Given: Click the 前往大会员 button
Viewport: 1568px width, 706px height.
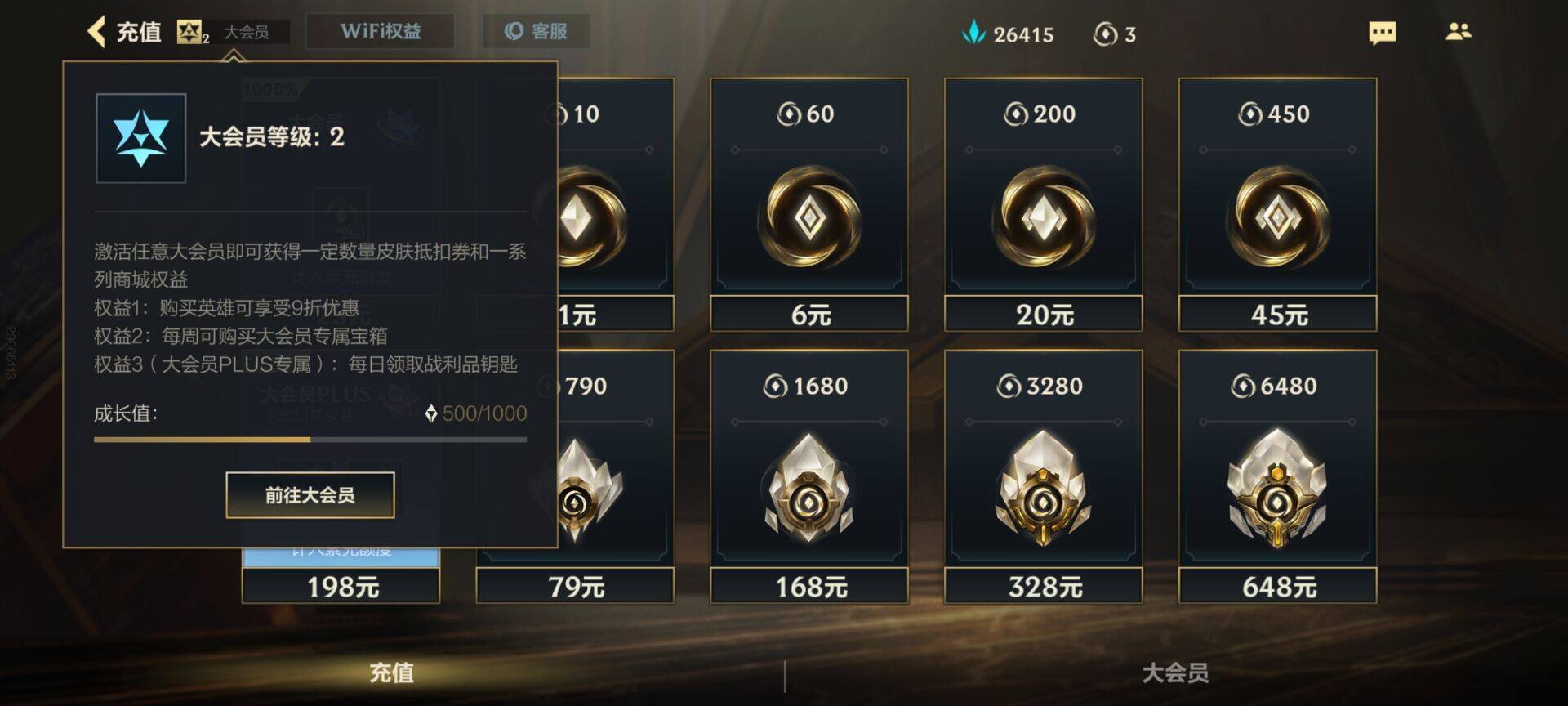Looking at the screenshot, I should (x=310, y=495).
